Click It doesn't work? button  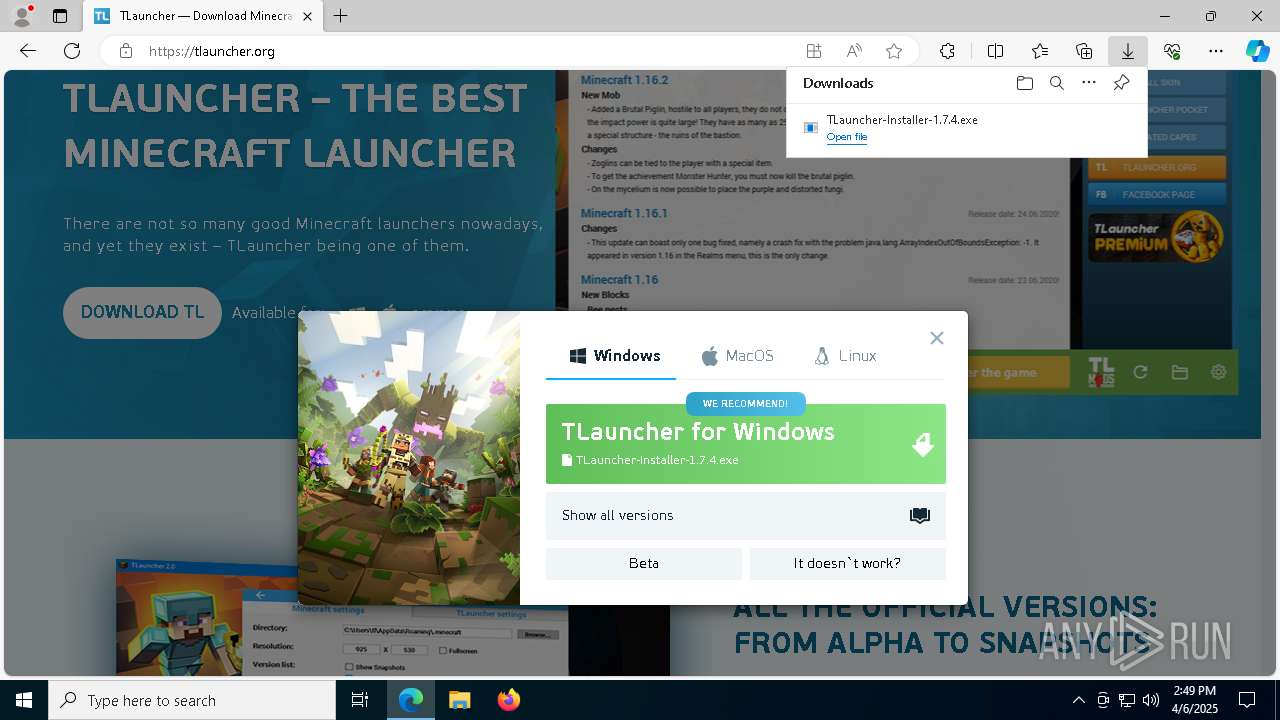[848, 564]
